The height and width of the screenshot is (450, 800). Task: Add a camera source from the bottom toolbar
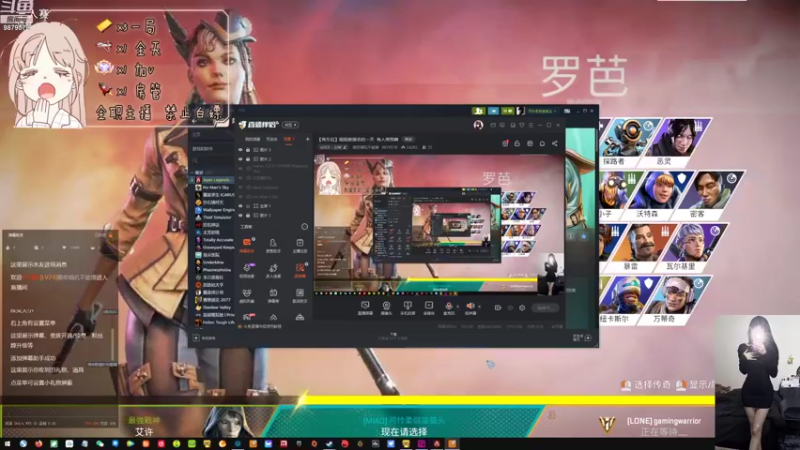pos(386,307)
